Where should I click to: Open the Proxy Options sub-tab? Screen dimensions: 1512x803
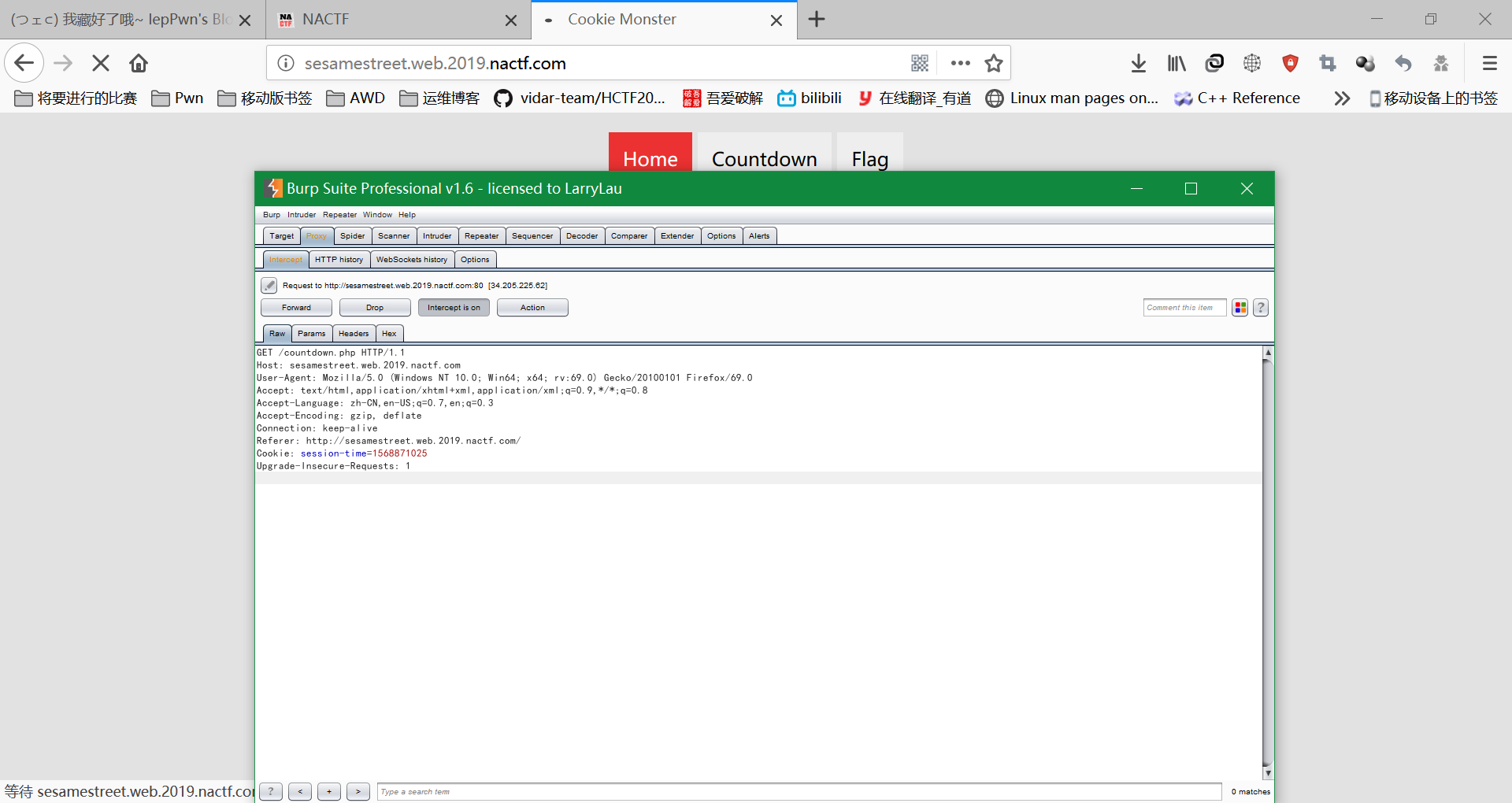pyautogui.click(x=475, y=260)
